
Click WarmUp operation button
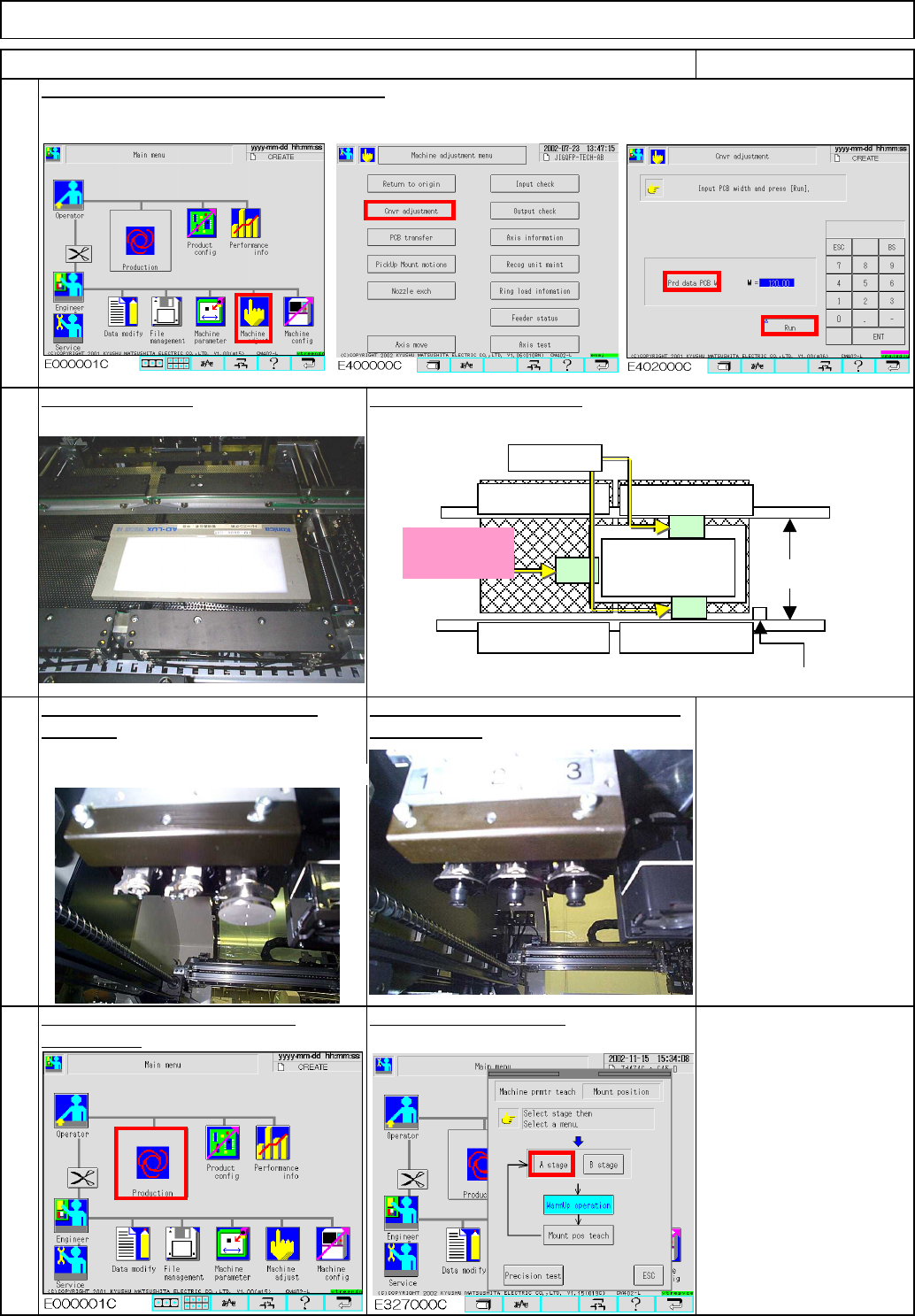tap(579, 1205)
